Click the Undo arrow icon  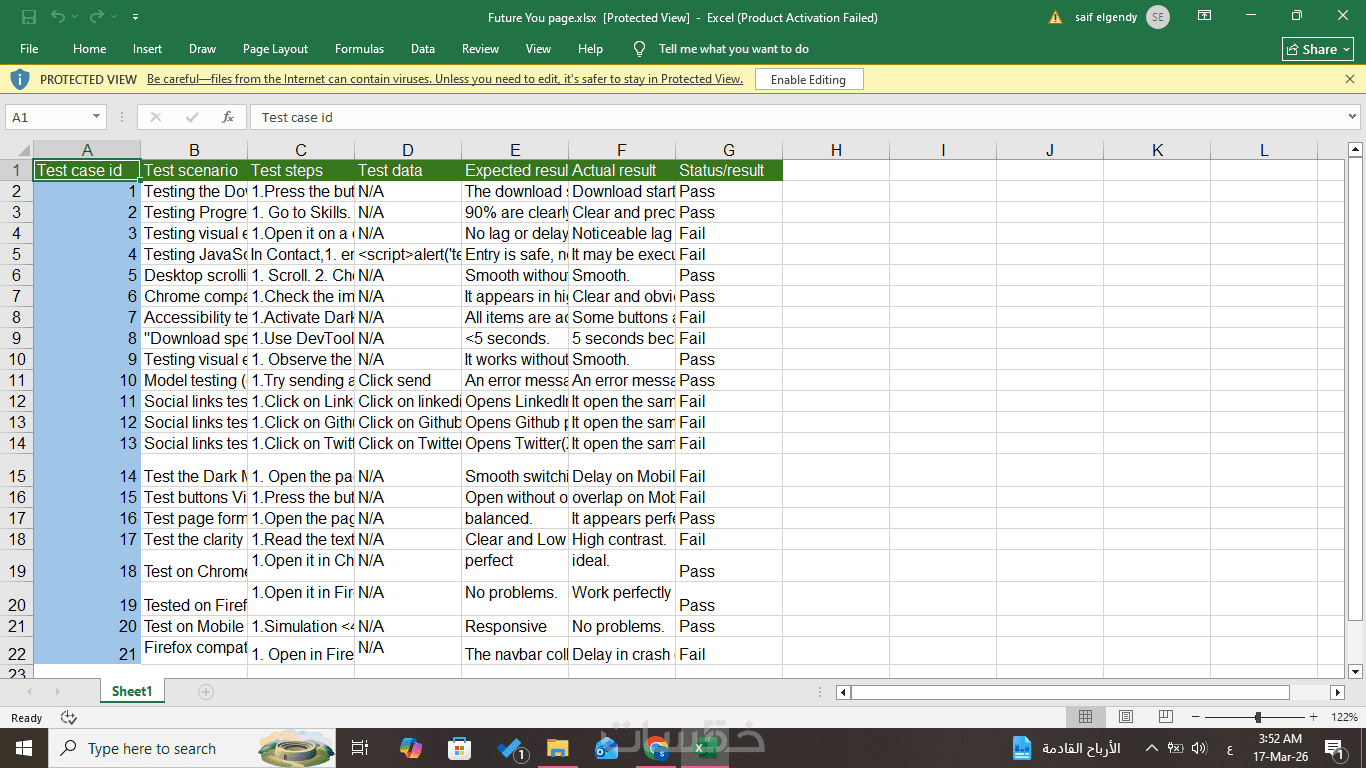[58, 17]
